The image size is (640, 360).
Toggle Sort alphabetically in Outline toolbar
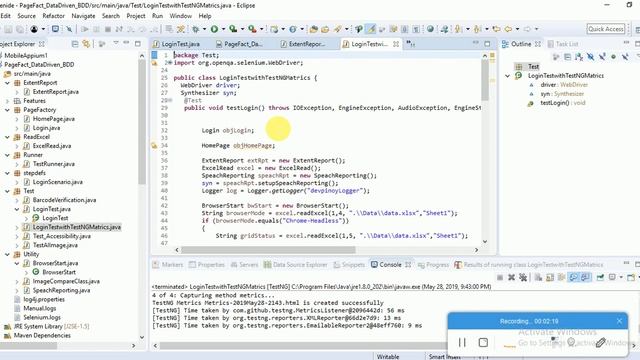point(579,57)
